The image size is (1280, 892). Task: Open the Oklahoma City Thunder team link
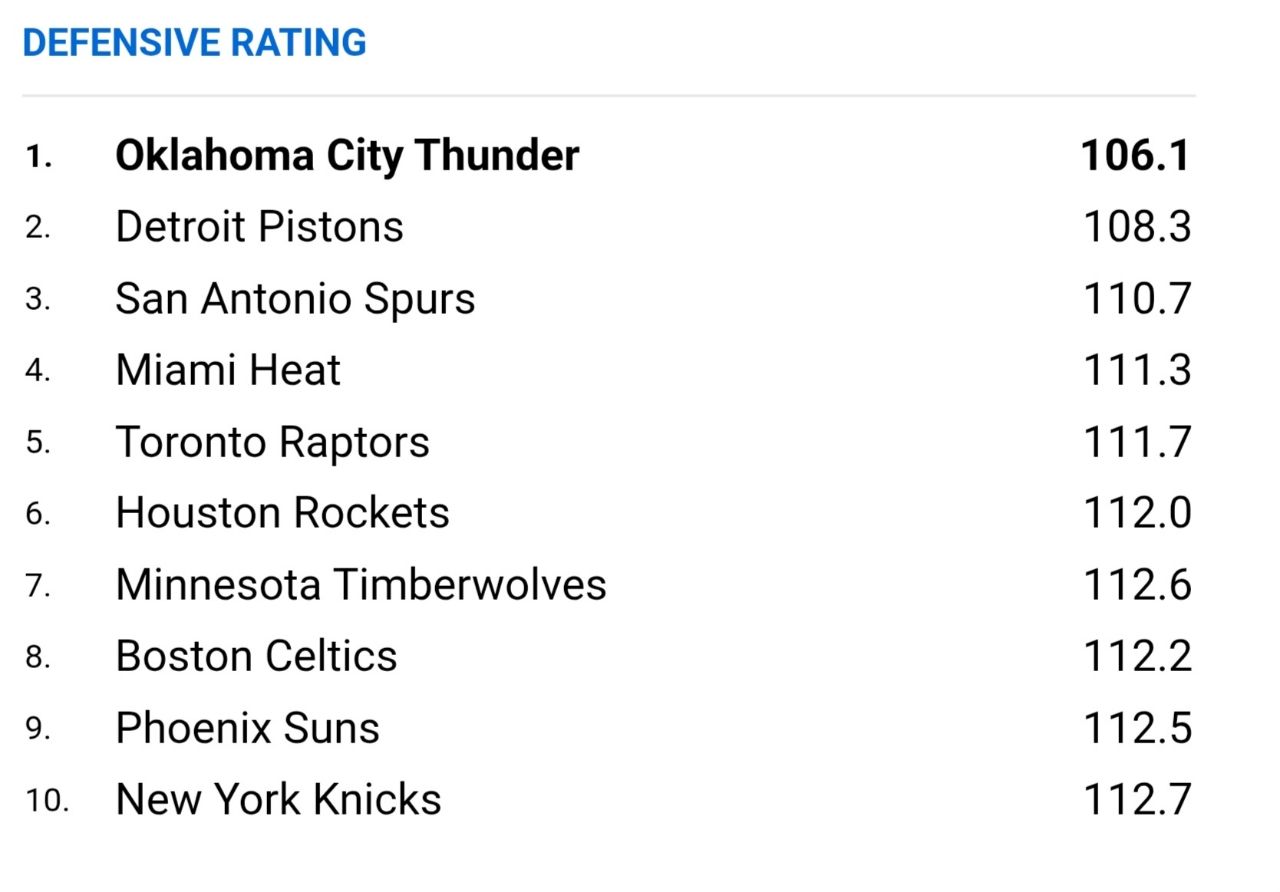(347, 156)
